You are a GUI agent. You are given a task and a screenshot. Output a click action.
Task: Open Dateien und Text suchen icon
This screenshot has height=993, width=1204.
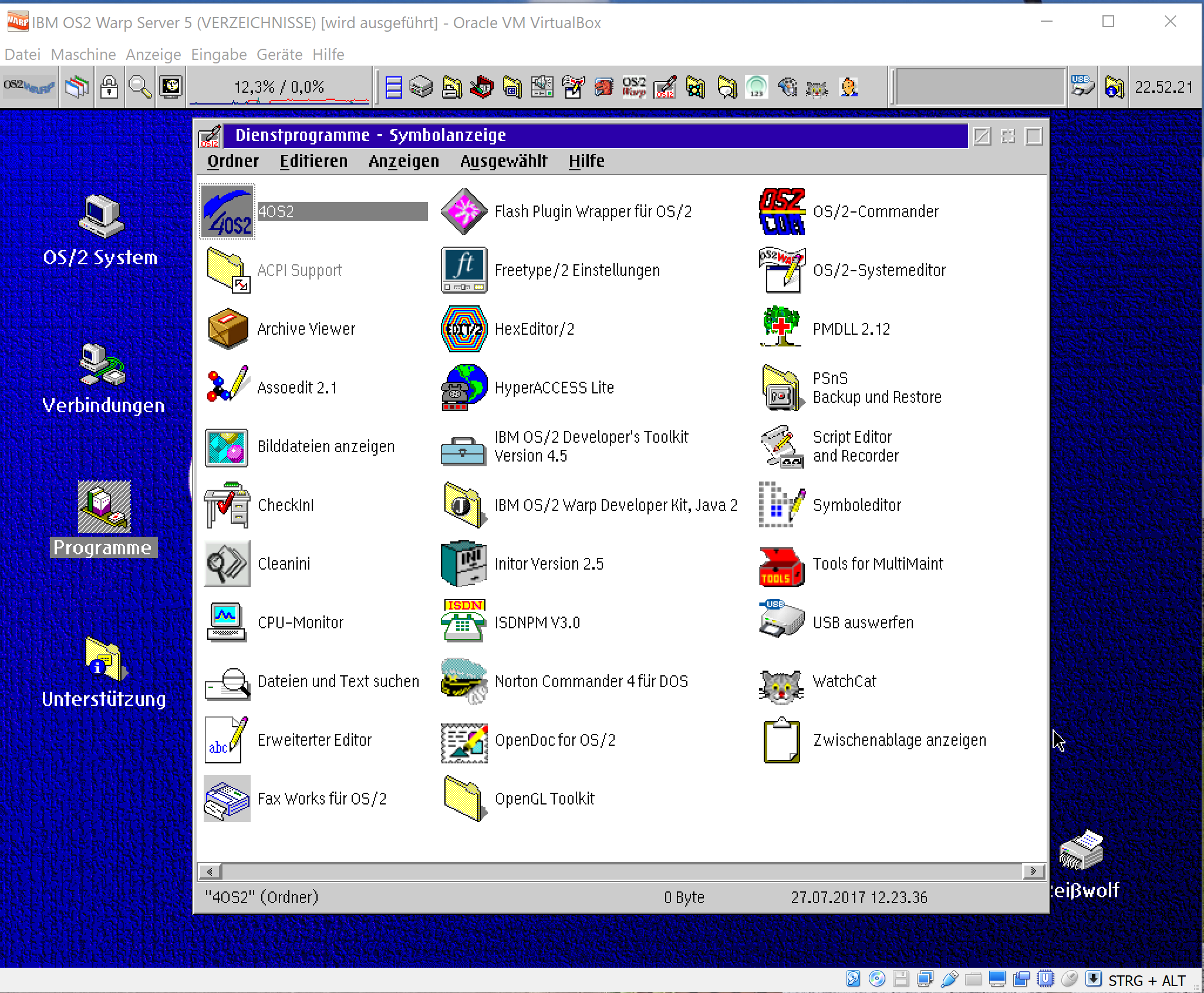(x=228, y=684)
